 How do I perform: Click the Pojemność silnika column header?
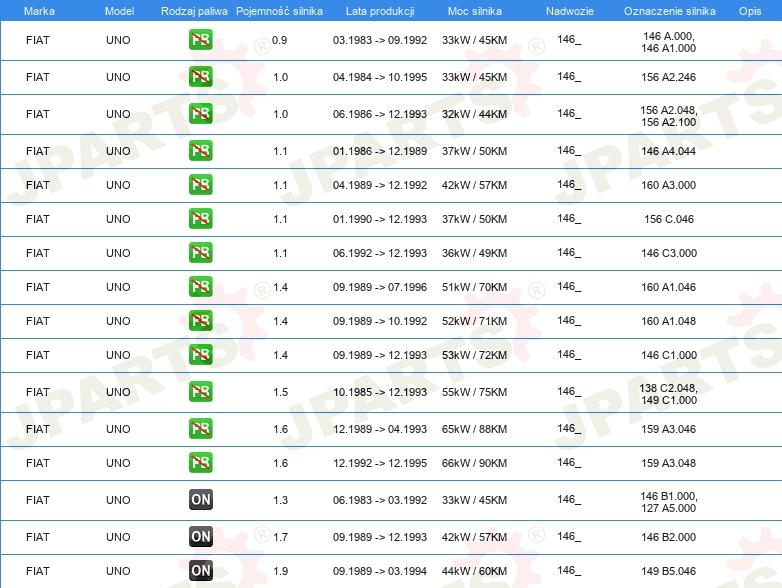pos(279,11)
